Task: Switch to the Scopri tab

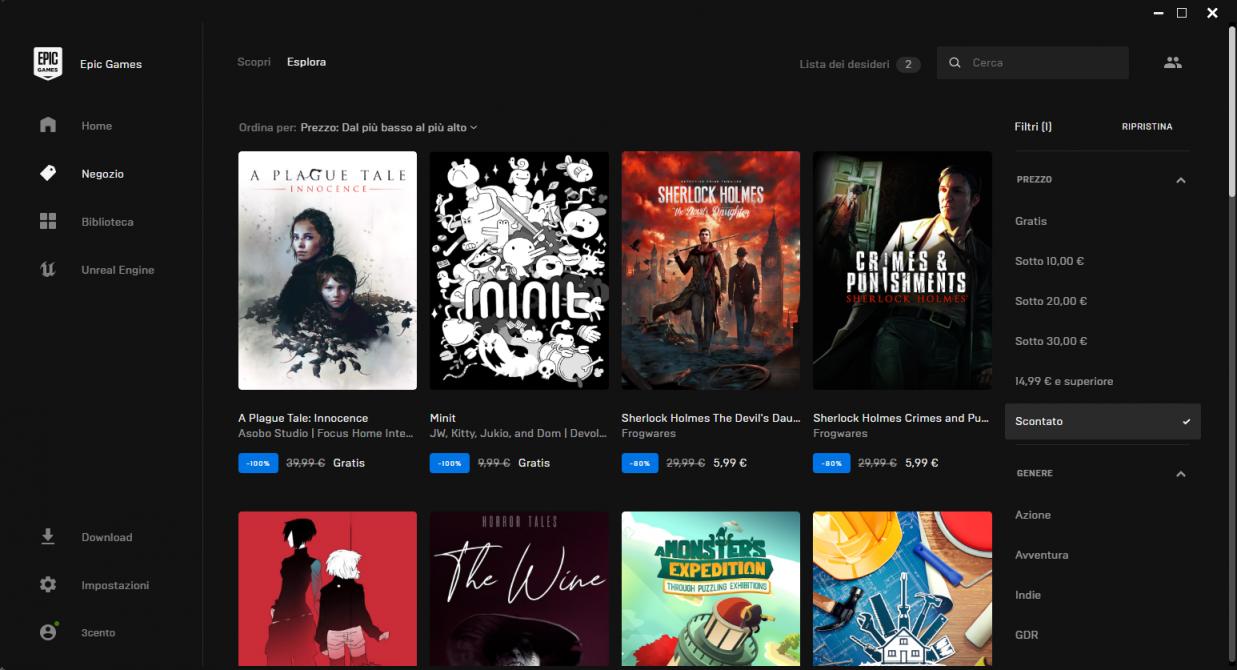Action: [254, 62]
